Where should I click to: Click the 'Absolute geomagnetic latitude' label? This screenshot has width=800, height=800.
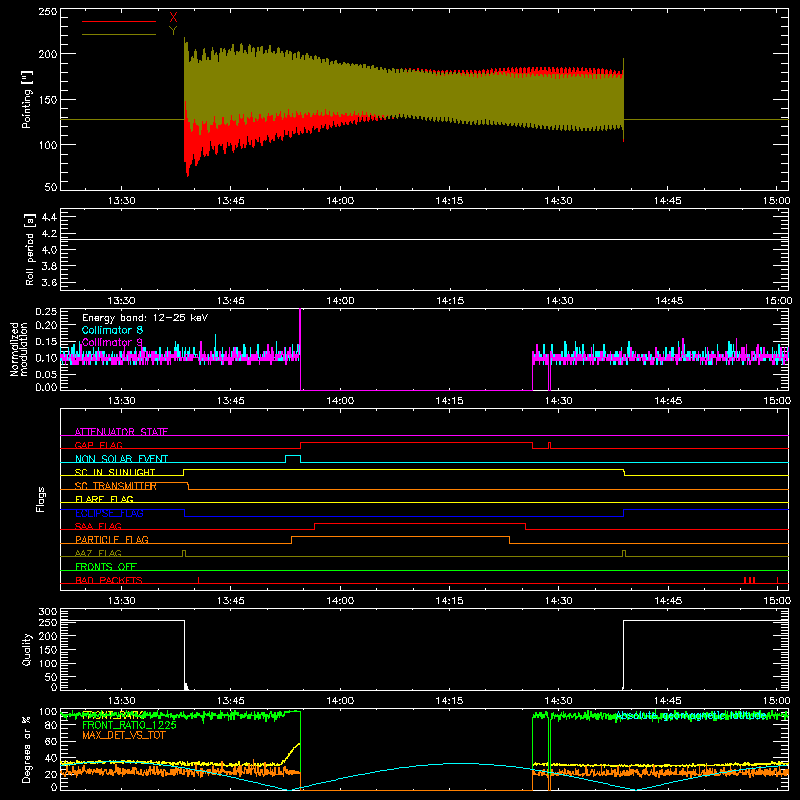tap(692, 716)
